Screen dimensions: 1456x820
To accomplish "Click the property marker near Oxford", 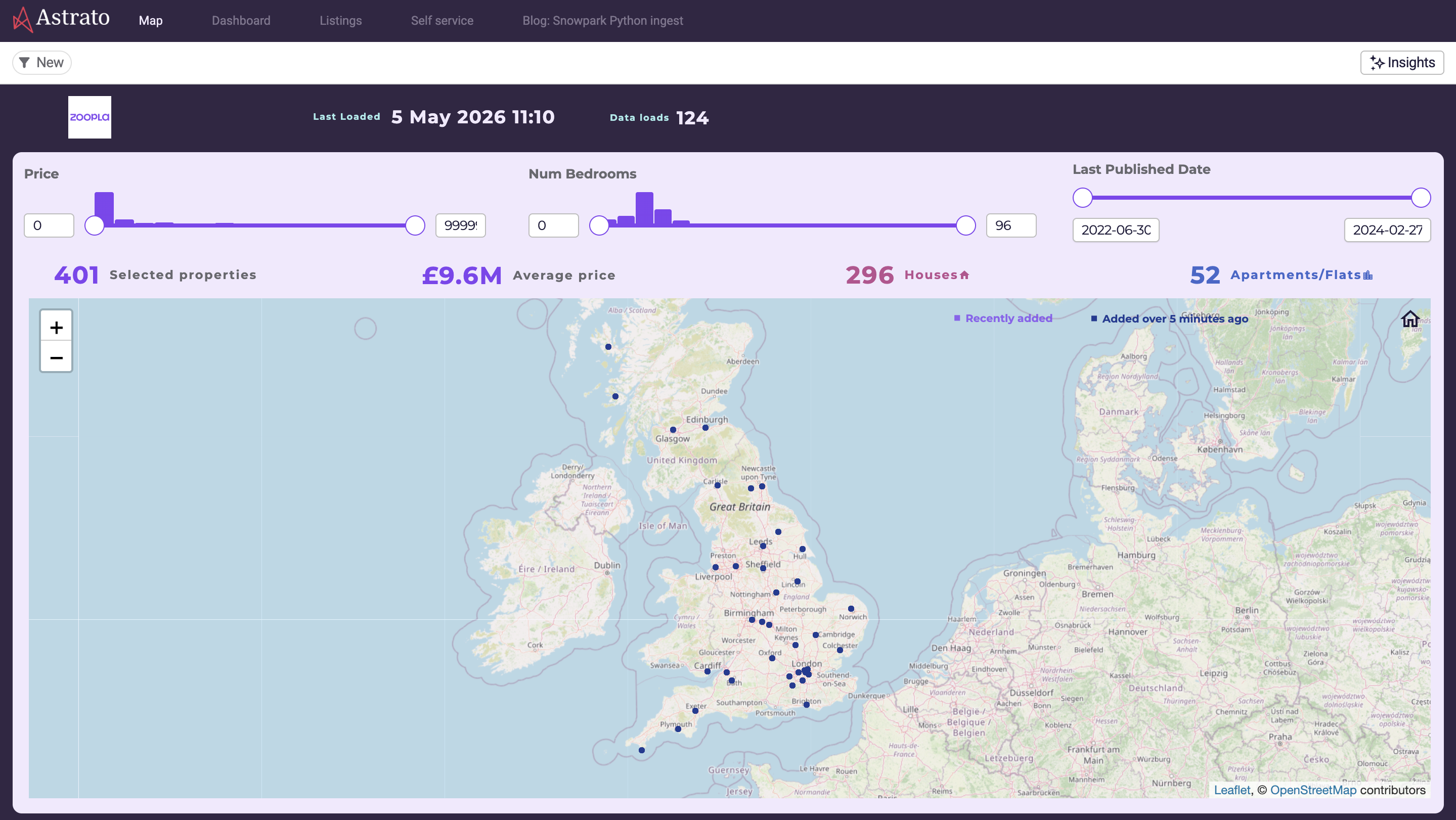I will pos(772,658).
